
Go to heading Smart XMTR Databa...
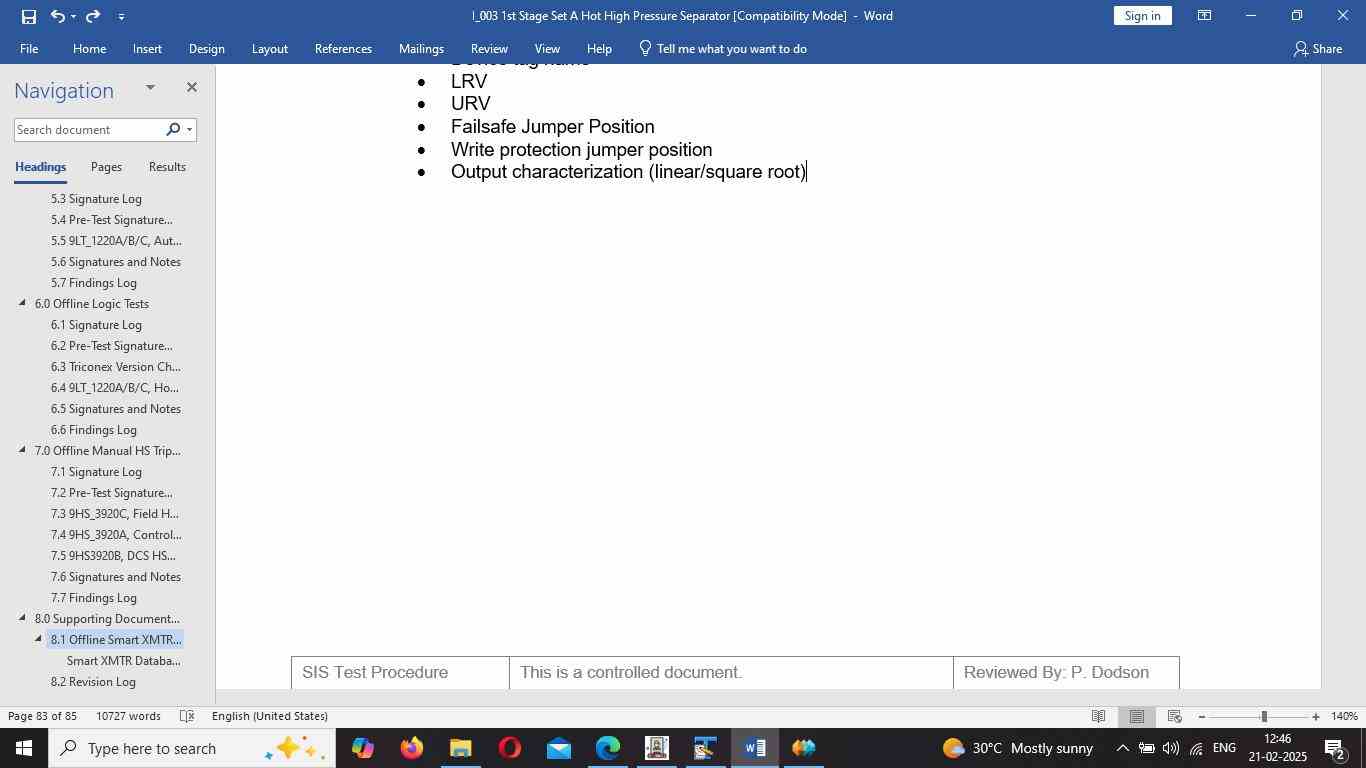click(123, 661)
